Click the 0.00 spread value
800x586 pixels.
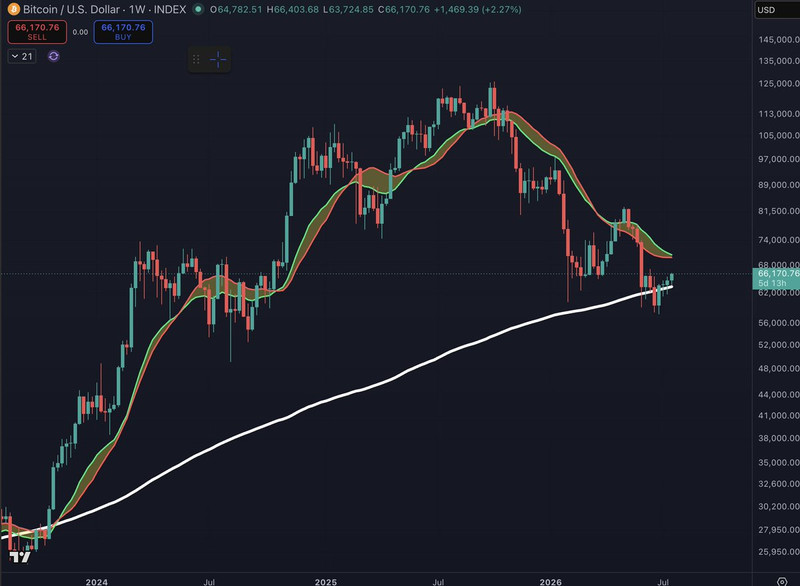coord(80,32)
